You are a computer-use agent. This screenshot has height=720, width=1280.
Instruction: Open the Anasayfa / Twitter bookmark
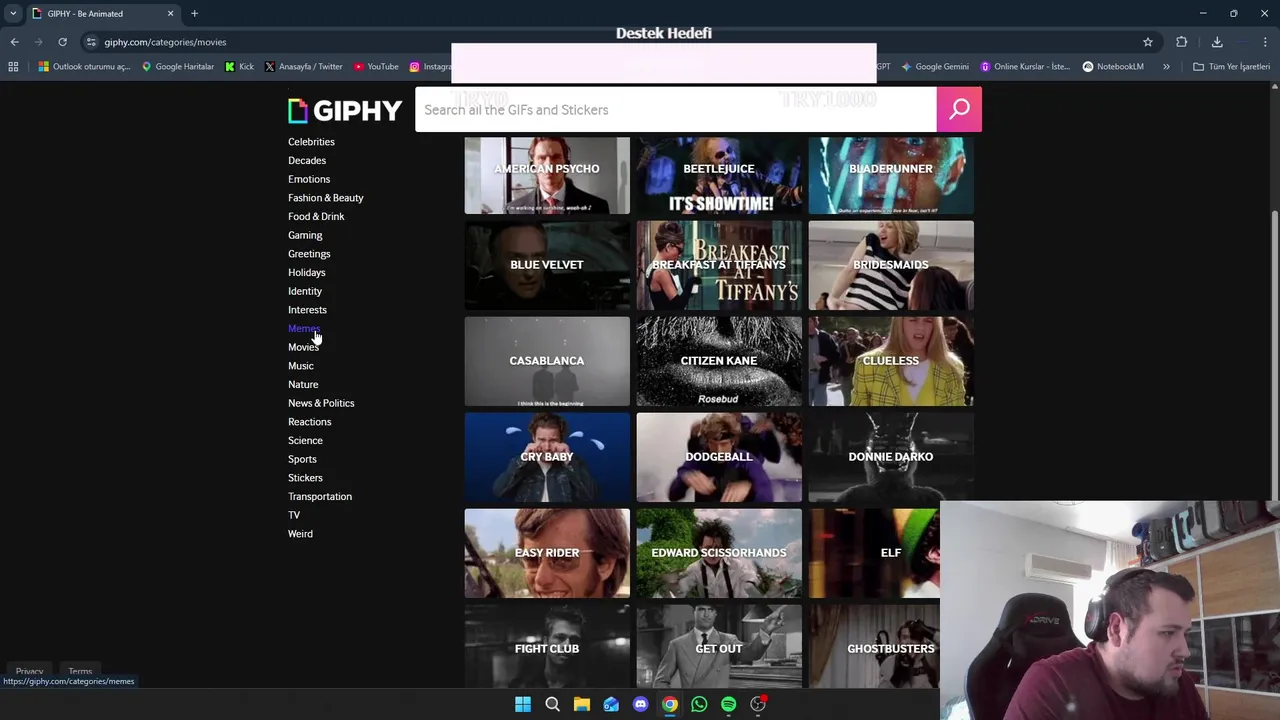point(303,67)
